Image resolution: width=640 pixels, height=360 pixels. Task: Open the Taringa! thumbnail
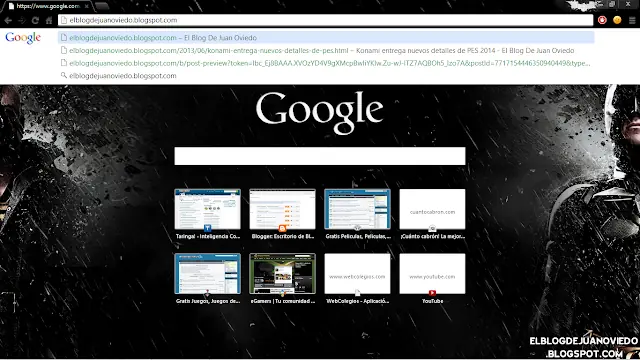coord(207,209)
